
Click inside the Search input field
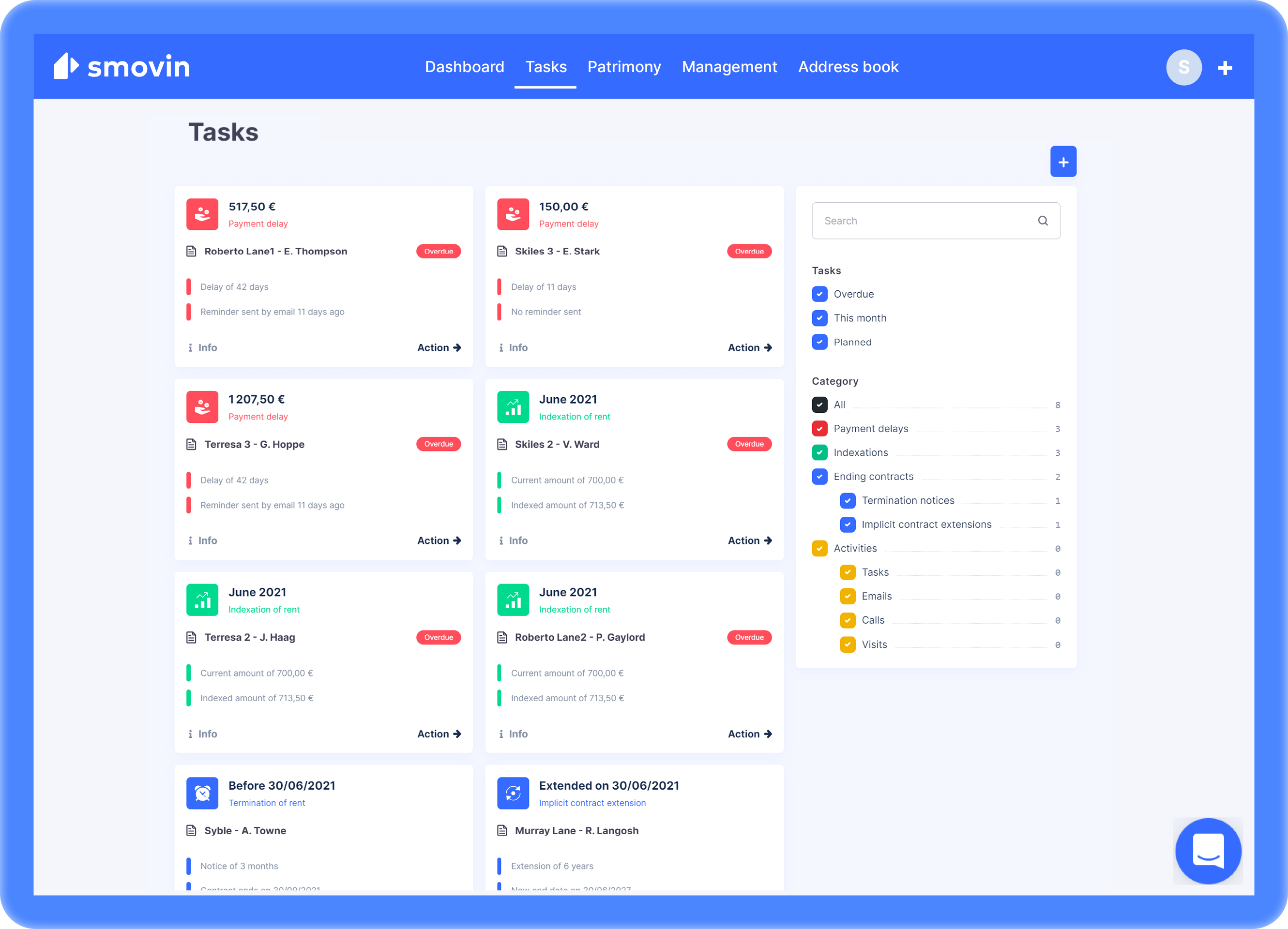click(920, 220)
